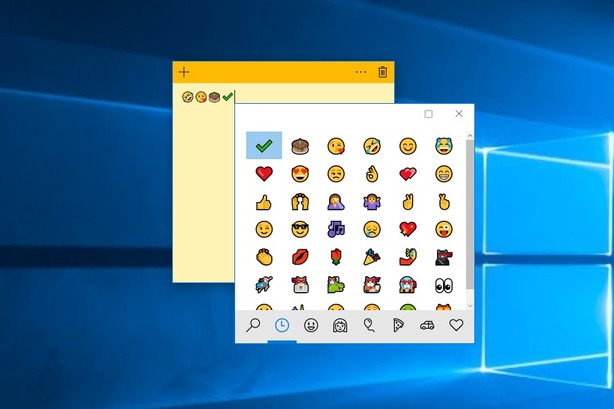Insert the closed-eyes smiling face beside tears of joy
Viewport: 614px width, 409px height.
(x=408, y=146)
